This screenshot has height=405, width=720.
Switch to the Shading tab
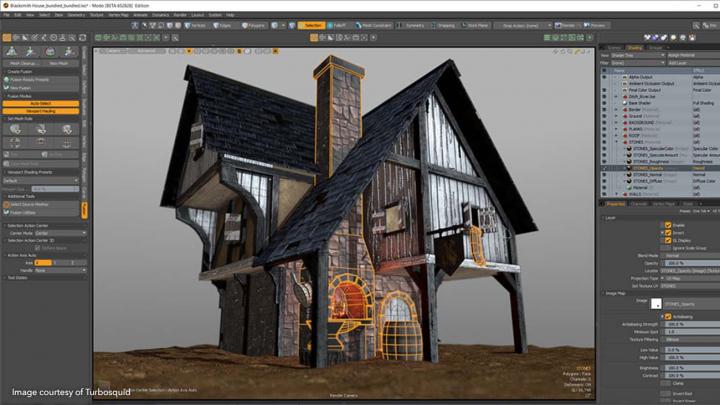coord(635,47)
